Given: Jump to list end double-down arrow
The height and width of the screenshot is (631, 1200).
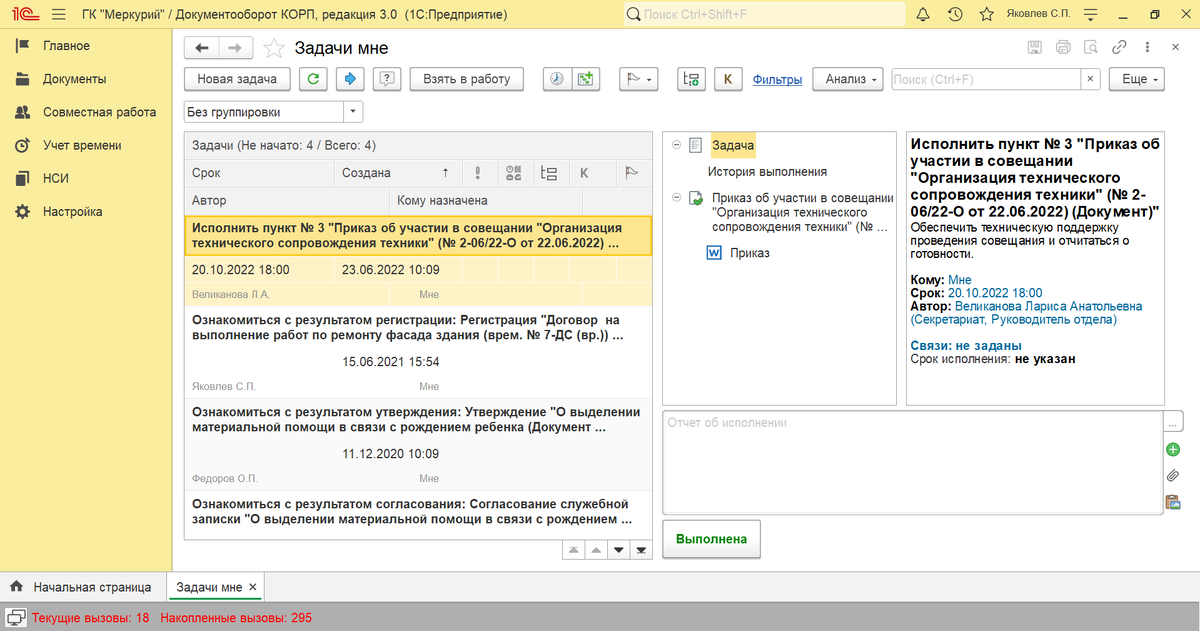Looking at the screenshot, I should (640, 550).
